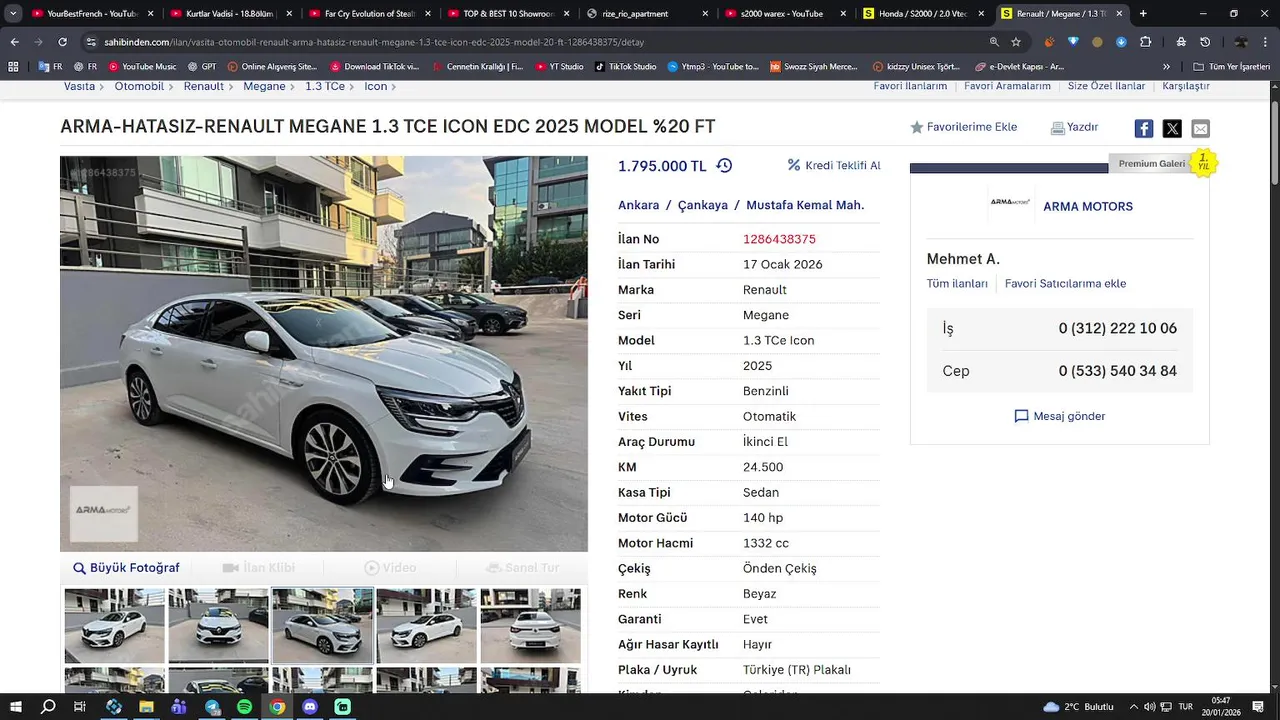This screenshot has height=720, width=1280.
Task: Switch to the Honda / S2000 tab
Action: point(923,14)
